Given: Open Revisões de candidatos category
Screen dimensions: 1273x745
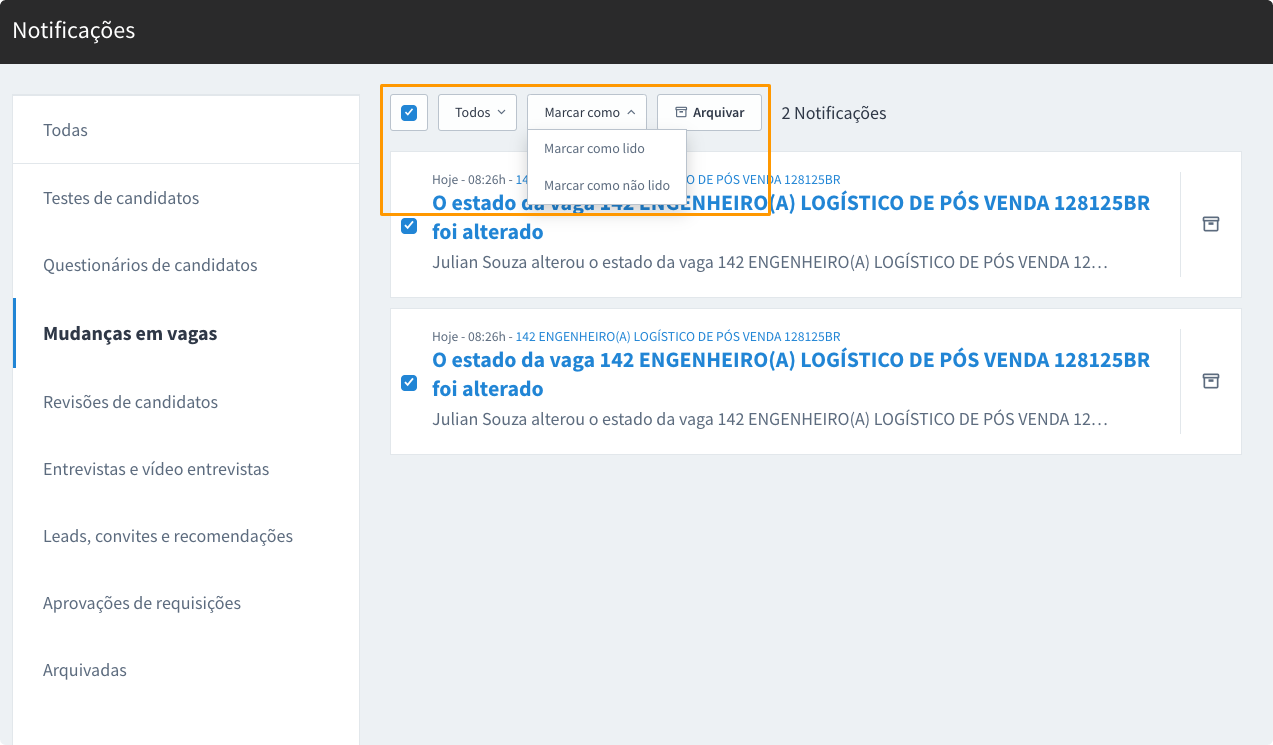Looking at the screenshot, I should click(x=130, y=402).
